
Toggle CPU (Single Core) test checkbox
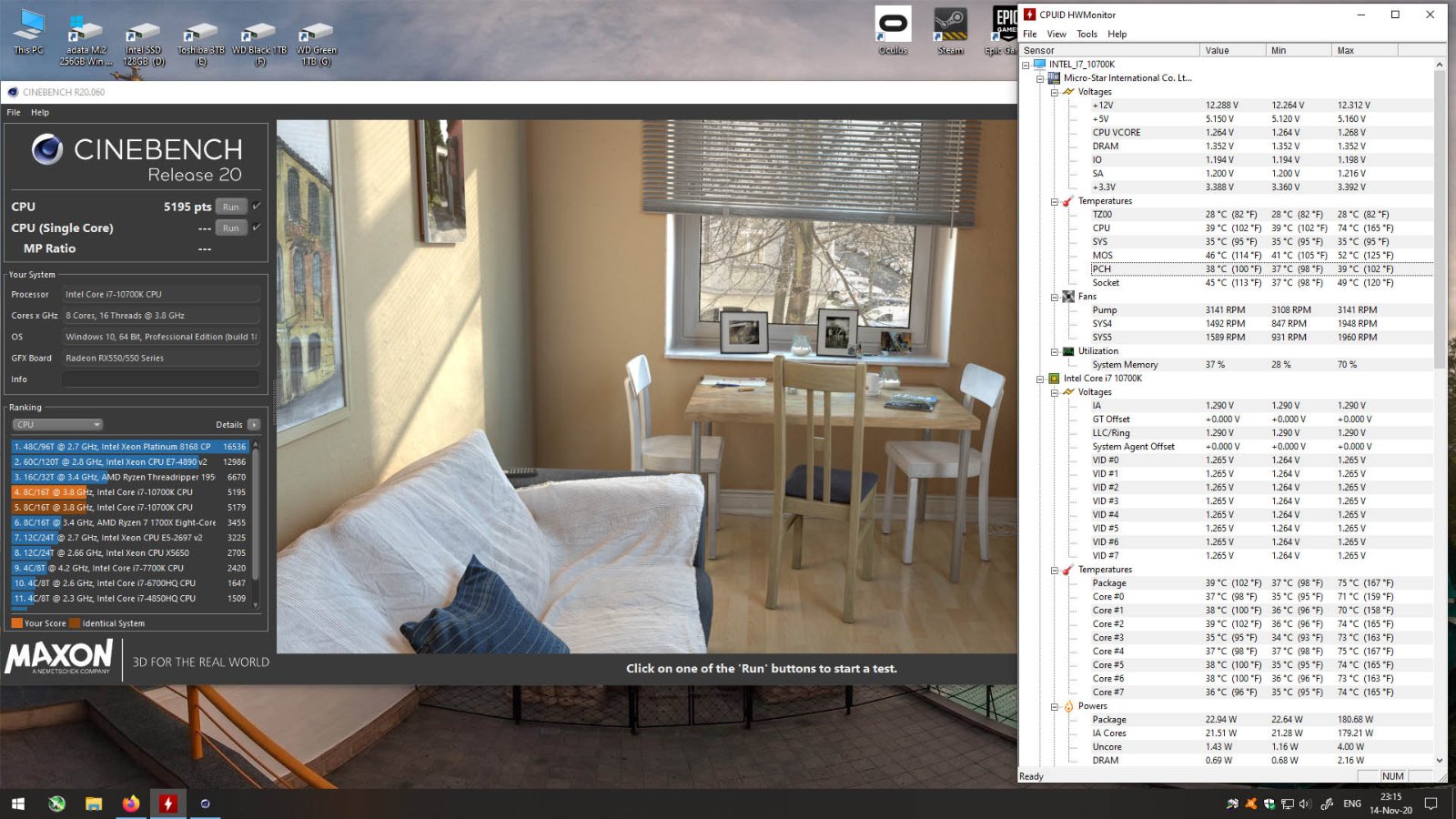tap(257, 227)
